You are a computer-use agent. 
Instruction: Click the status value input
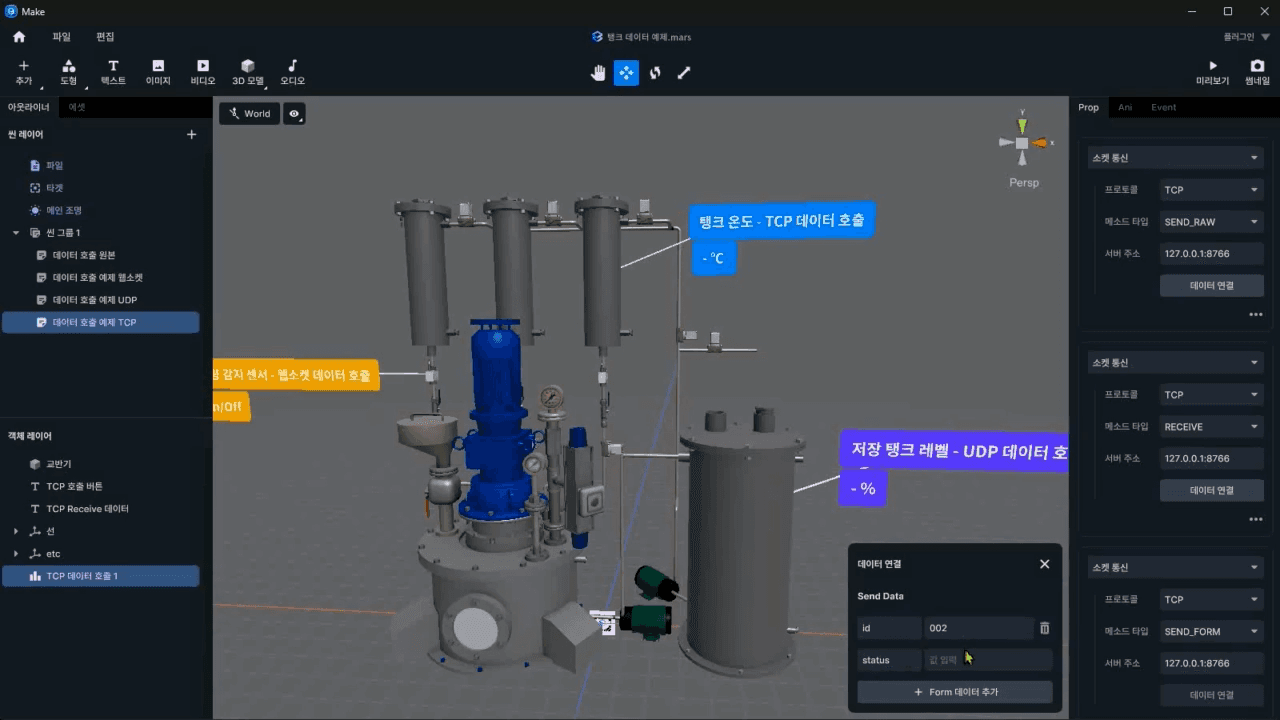[988, 660]
